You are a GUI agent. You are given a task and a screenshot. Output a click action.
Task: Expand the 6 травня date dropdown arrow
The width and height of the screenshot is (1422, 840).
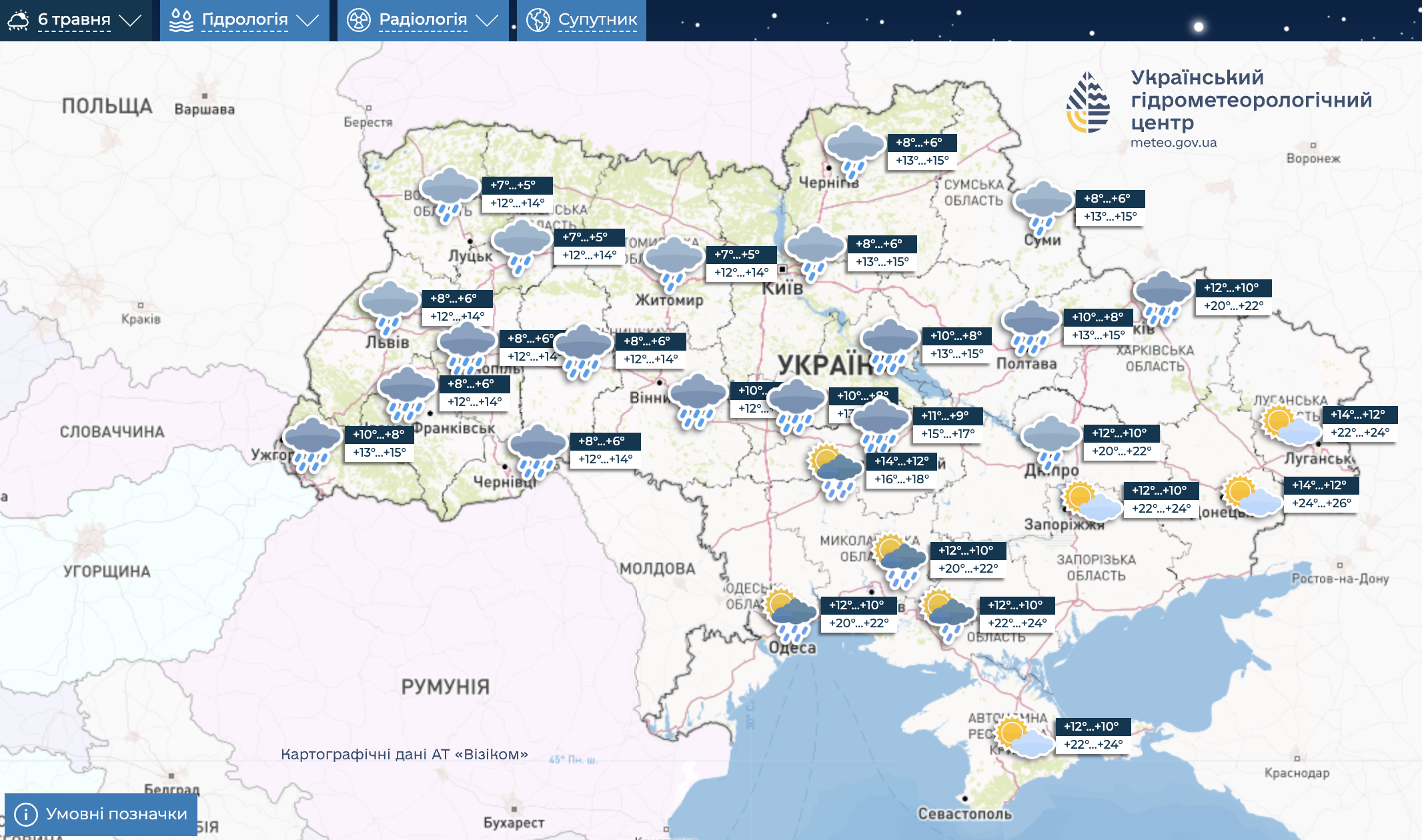tap(130, 20)
